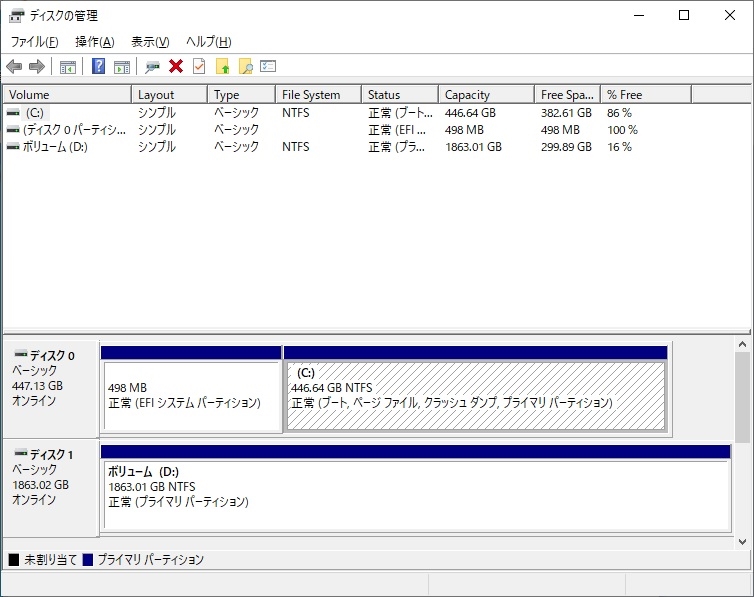Click the 382.61 GB free space cell
Image resolution: width=754 pixels, height=597 pixels.
[x=566, y=113]
